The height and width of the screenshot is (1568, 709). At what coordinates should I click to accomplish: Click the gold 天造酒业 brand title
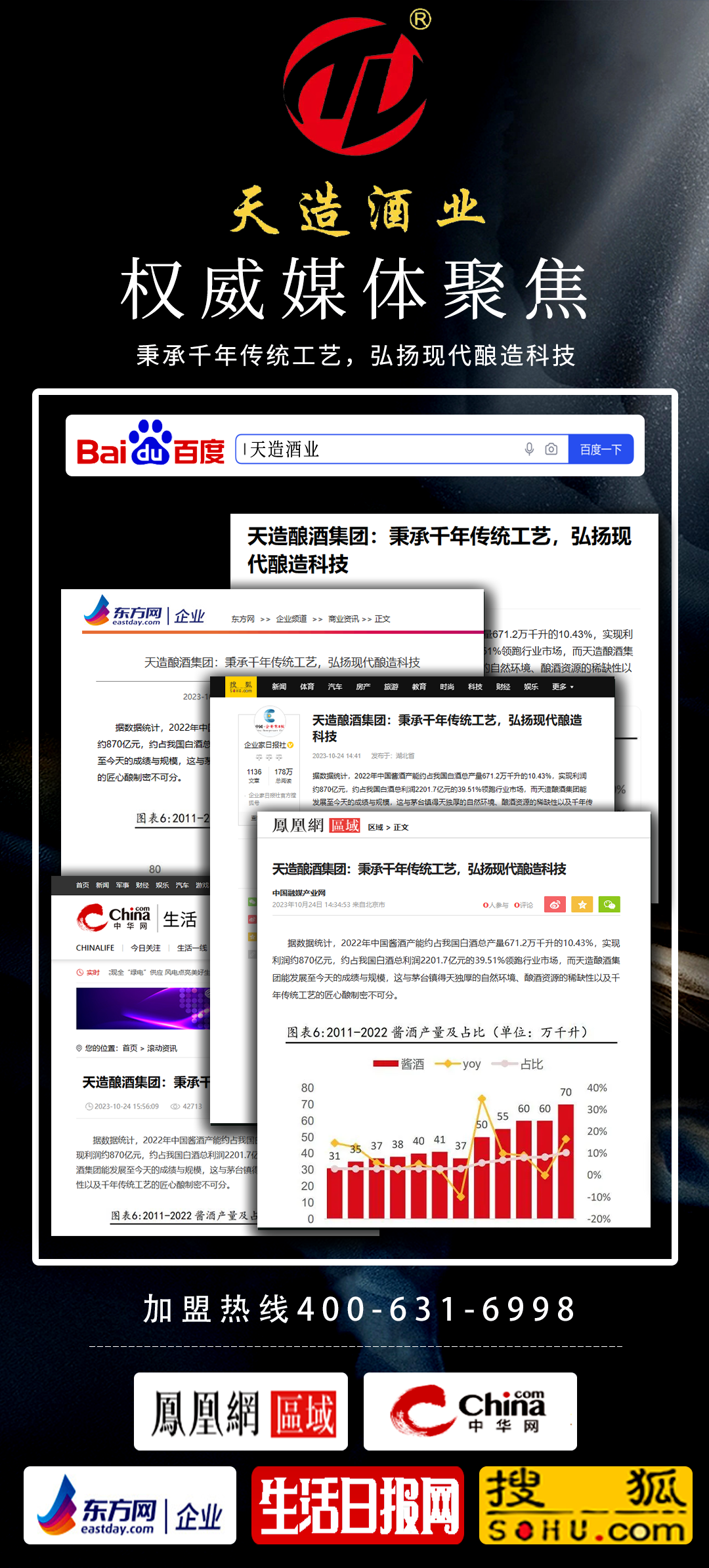[x=358, y=209]
